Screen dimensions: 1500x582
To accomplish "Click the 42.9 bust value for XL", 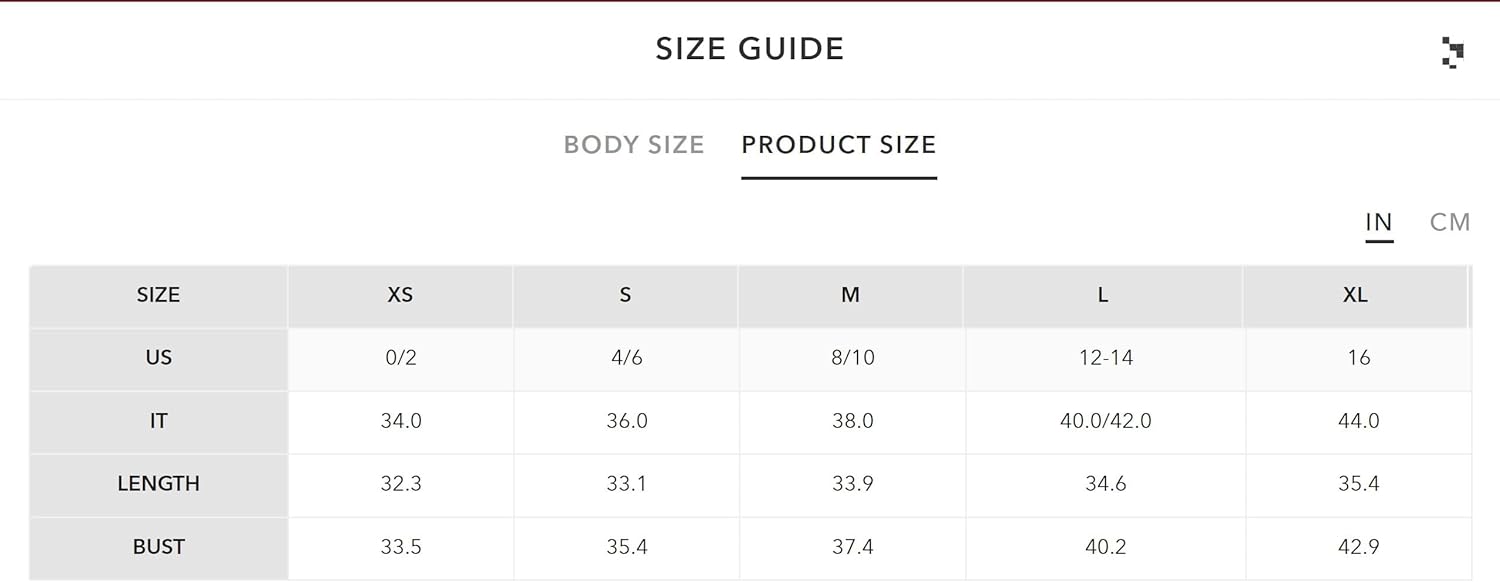I will point(1359,547).
